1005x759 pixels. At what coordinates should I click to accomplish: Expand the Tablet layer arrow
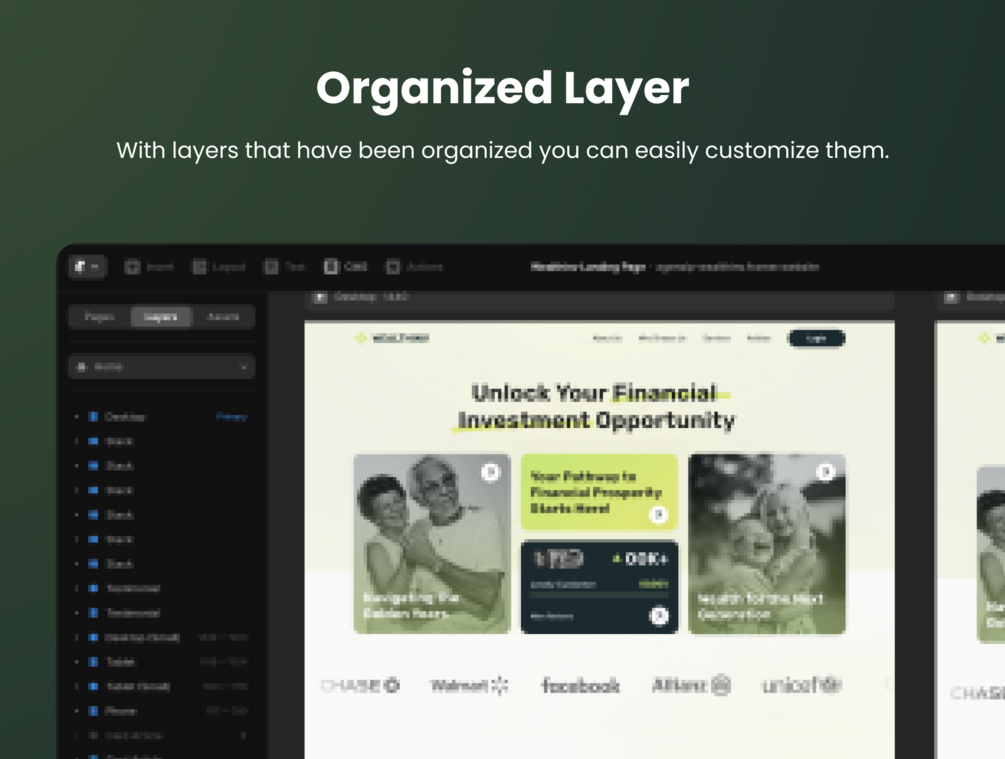point(76,662)
